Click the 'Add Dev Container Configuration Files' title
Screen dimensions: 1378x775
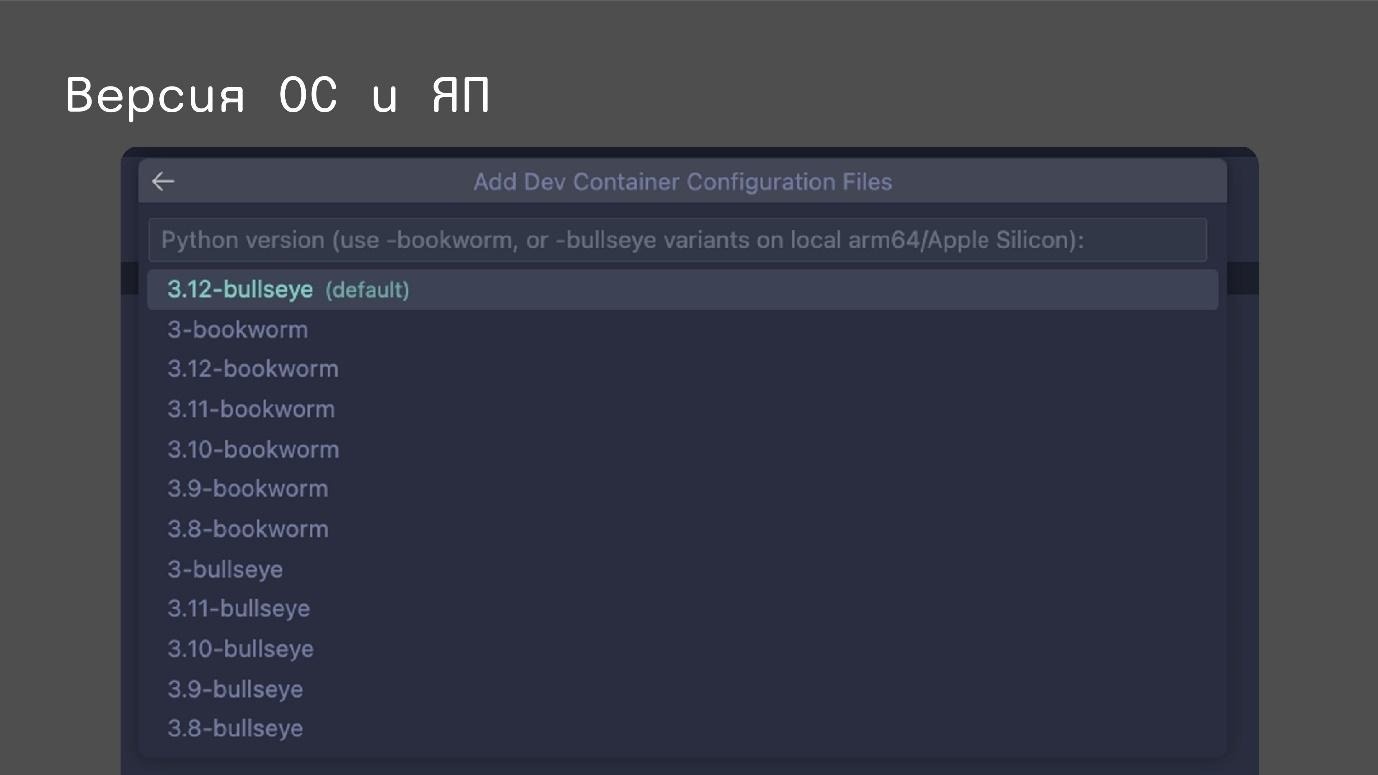683,181
